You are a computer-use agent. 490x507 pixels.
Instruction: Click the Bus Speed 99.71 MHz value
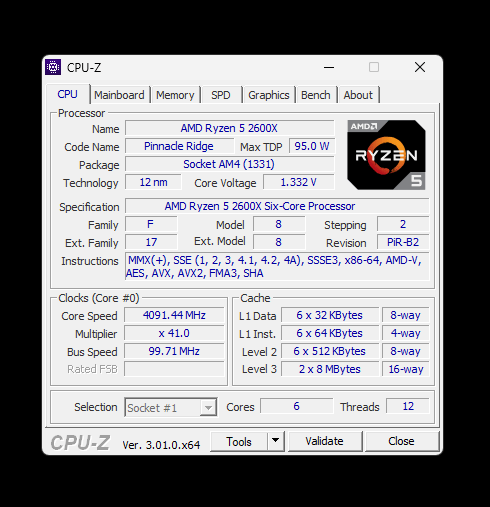pyautogui.click(x=174, y=351)
